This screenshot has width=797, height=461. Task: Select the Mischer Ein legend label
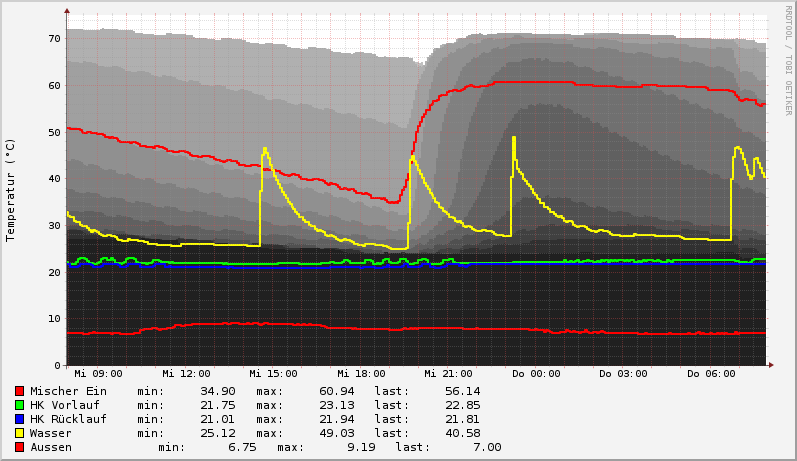(x=68, y=391)
